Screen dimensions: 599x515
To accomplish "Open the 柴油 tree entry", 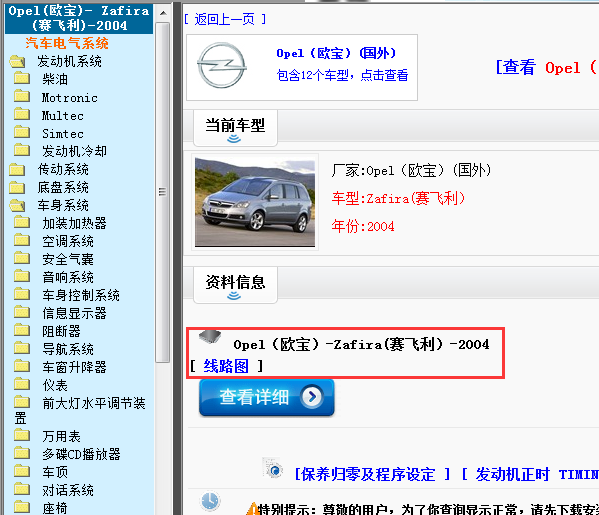I will [x=55, y=79].
